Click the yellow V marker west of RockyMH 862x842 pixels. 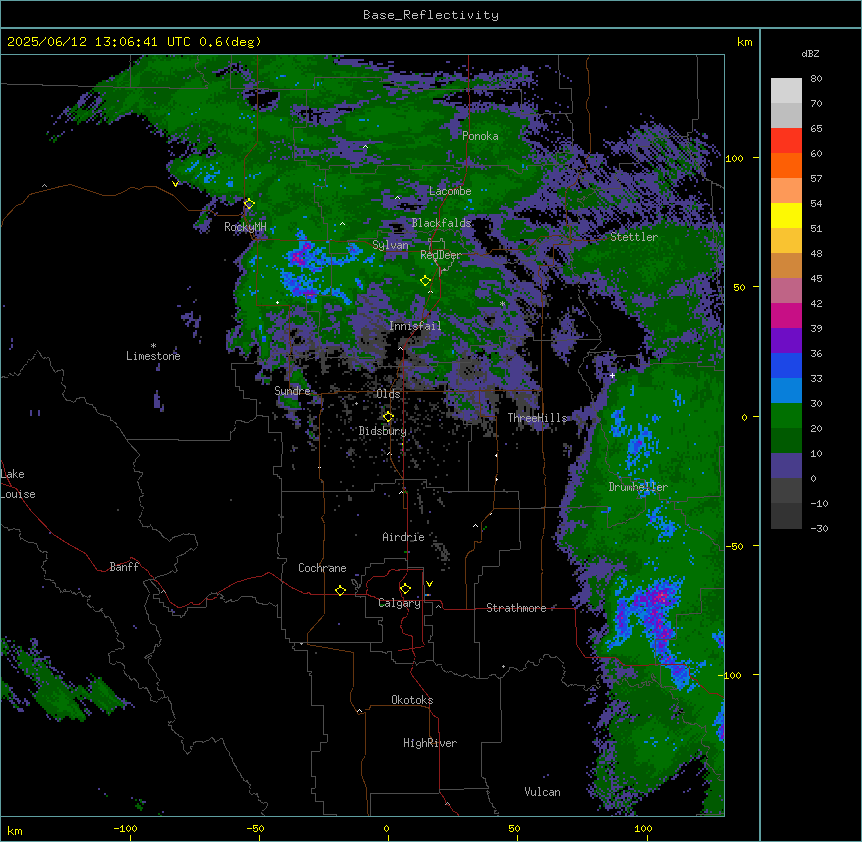pos(175,184)
